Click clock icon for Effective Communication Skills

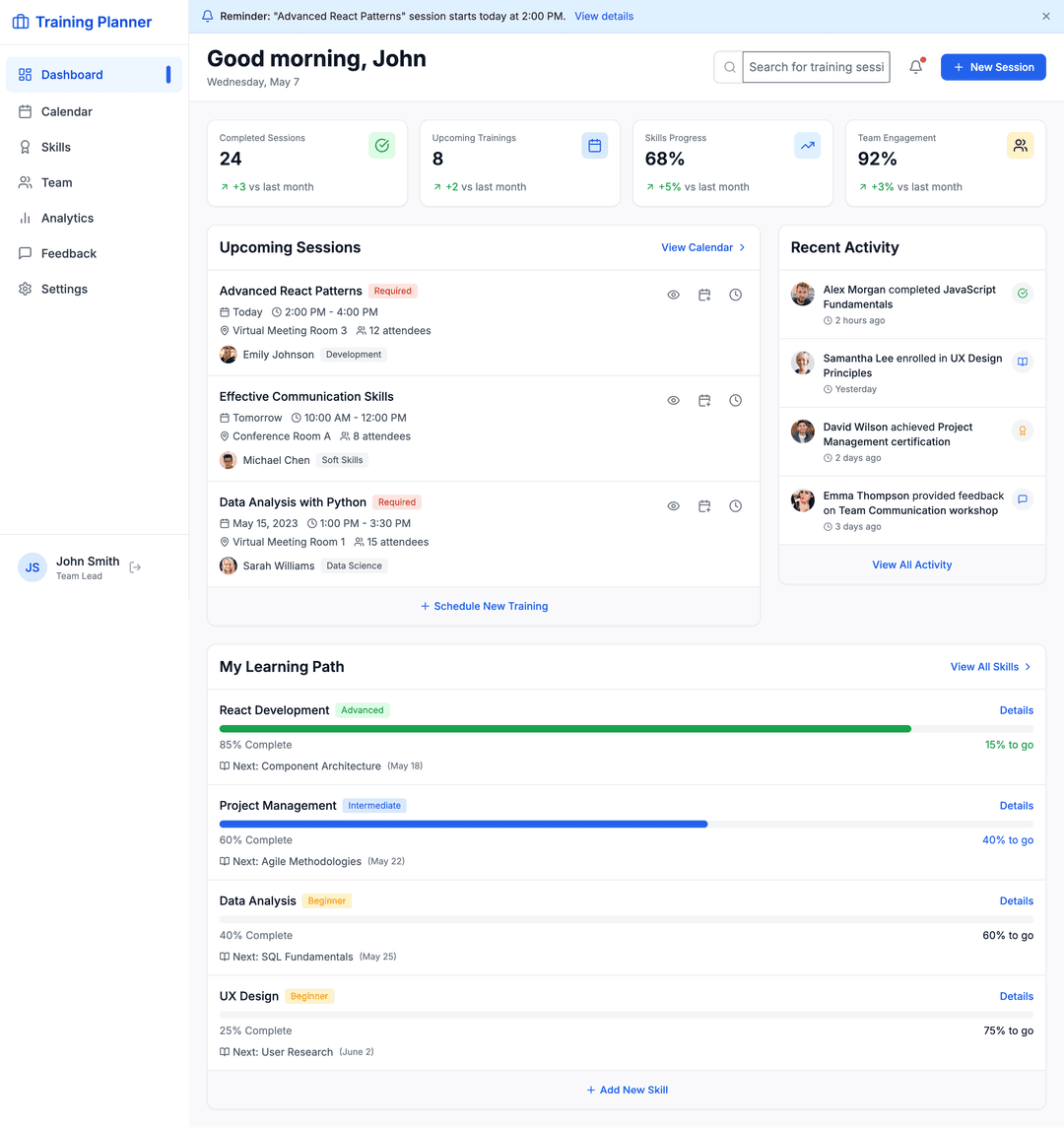coord(735,401)
